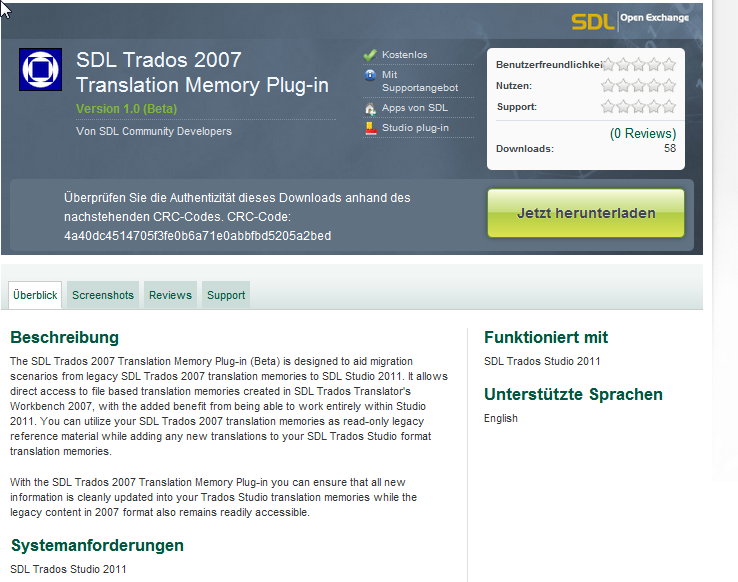
Task: Click the Beschreibung heading
Action: (x=64, y=337)
